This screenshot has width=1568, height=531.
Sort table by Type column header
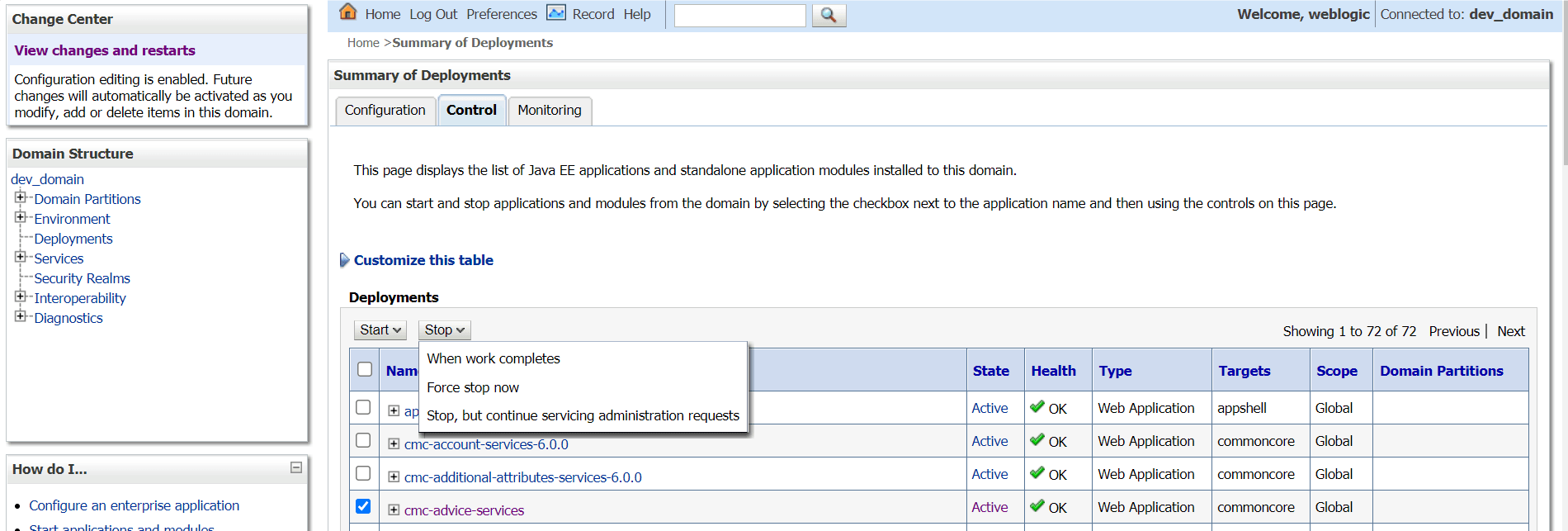tap(1115, 371)
